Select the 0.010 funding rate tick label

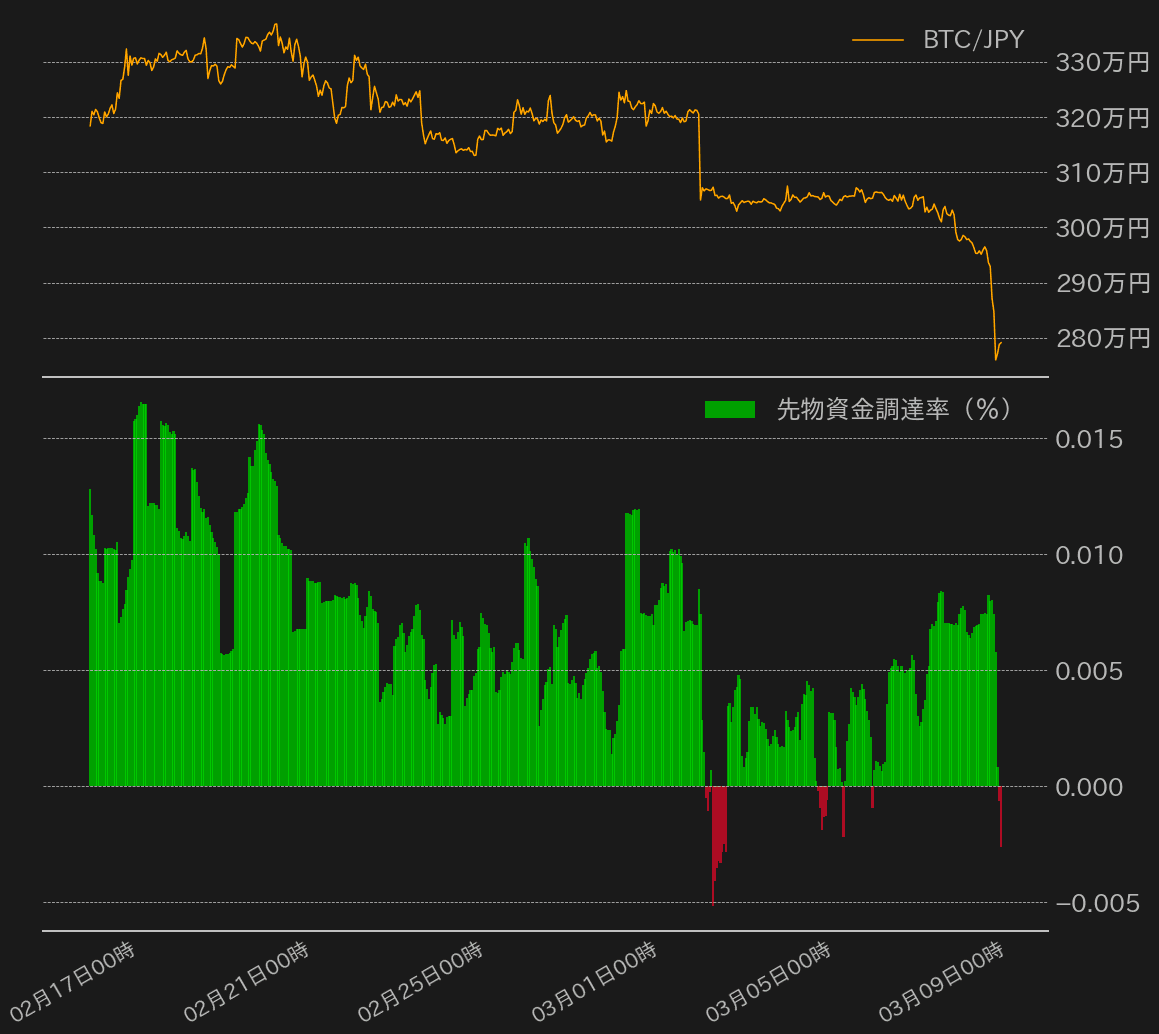pyautogui.click(x=1089, y=555)
